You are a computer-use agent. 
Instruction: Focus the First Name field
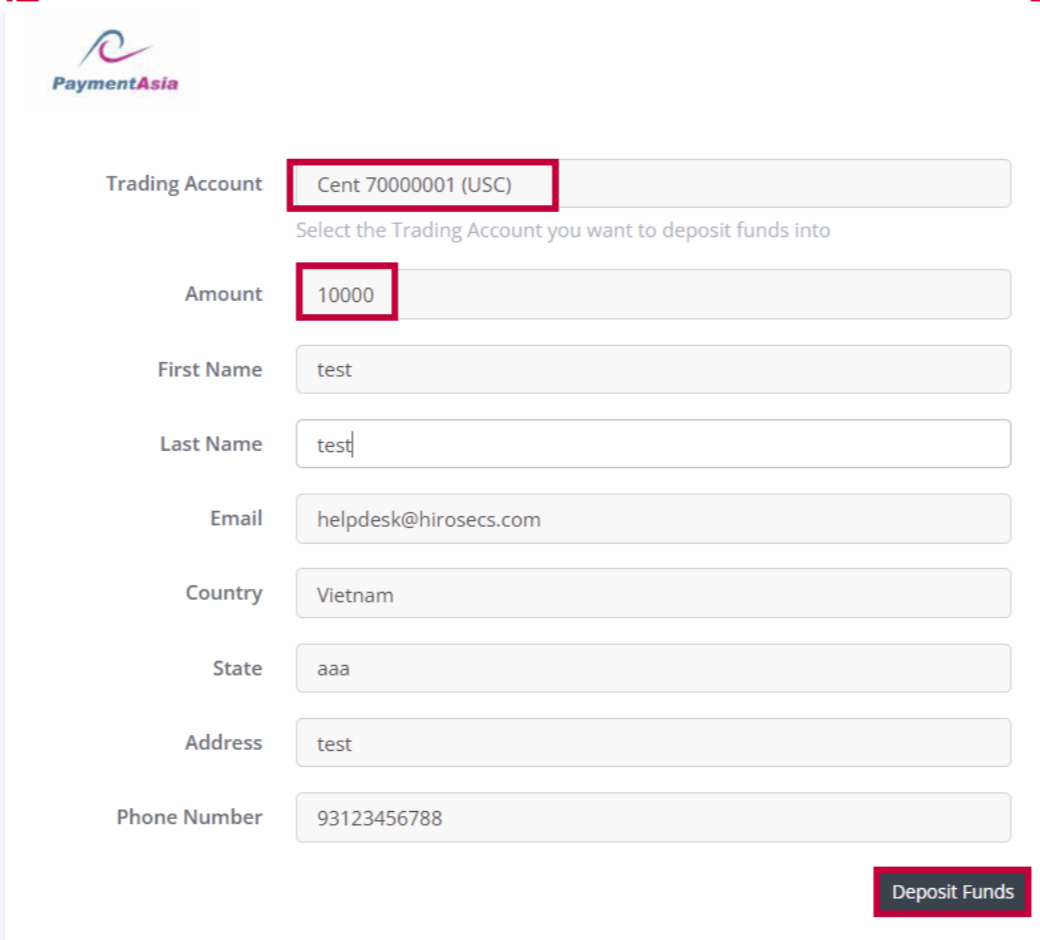[x=652, y=369]
